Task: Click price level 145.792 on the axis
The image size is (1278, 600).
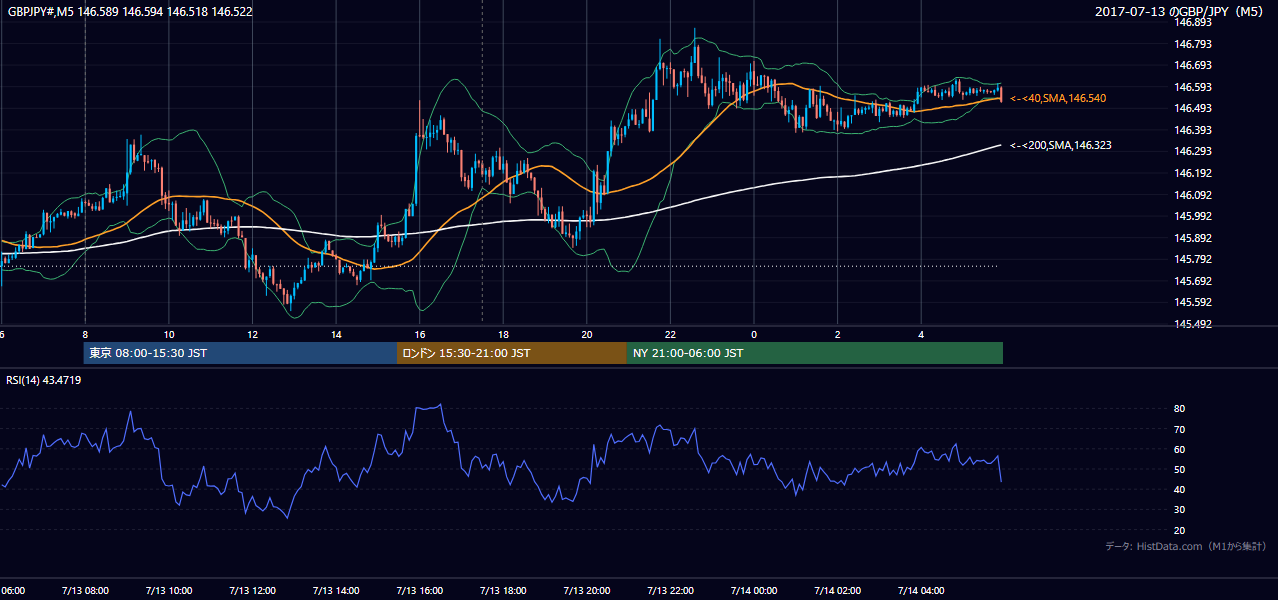Action: 1192,259
